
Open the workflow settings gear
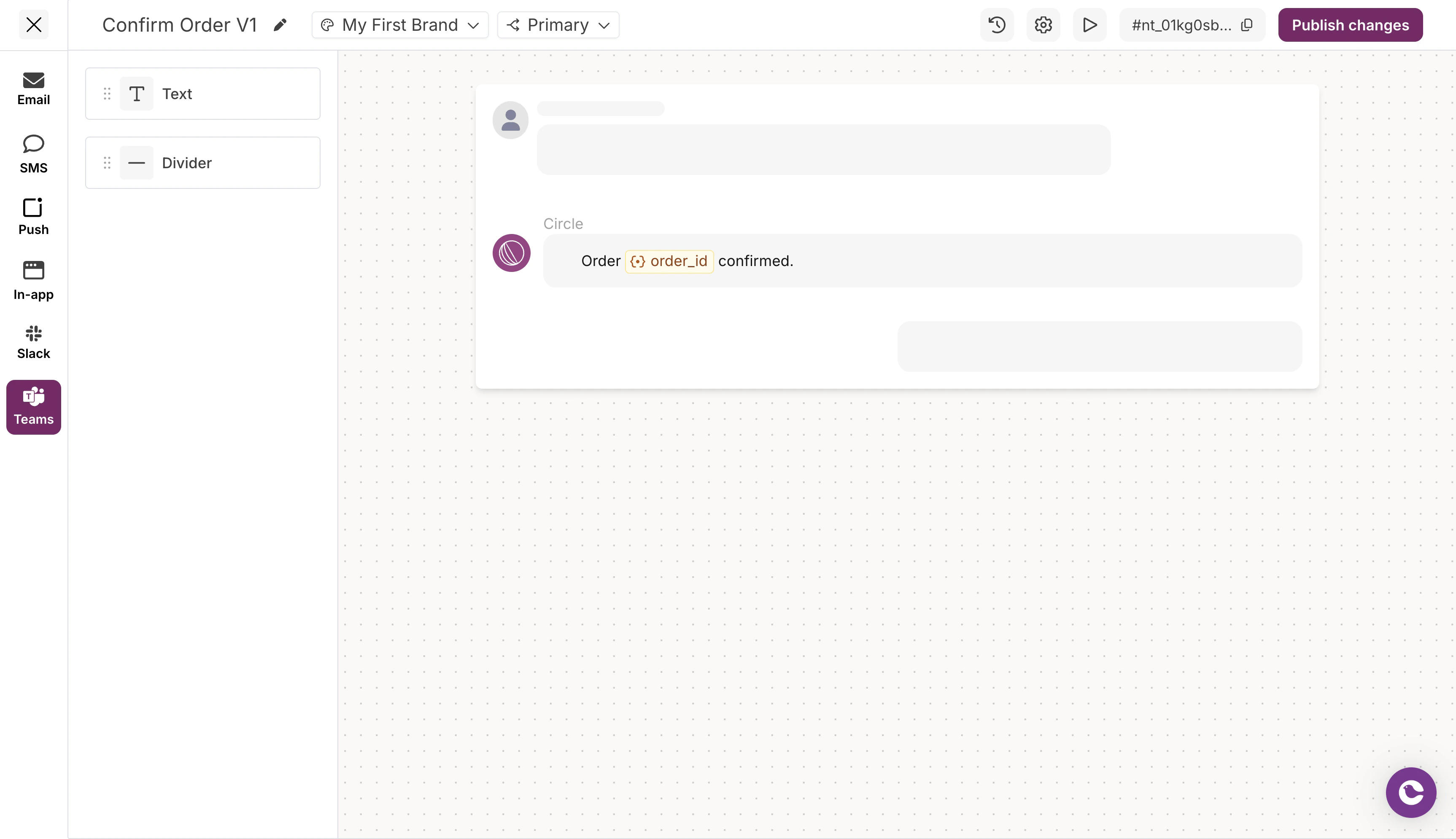click(1043, 25)
